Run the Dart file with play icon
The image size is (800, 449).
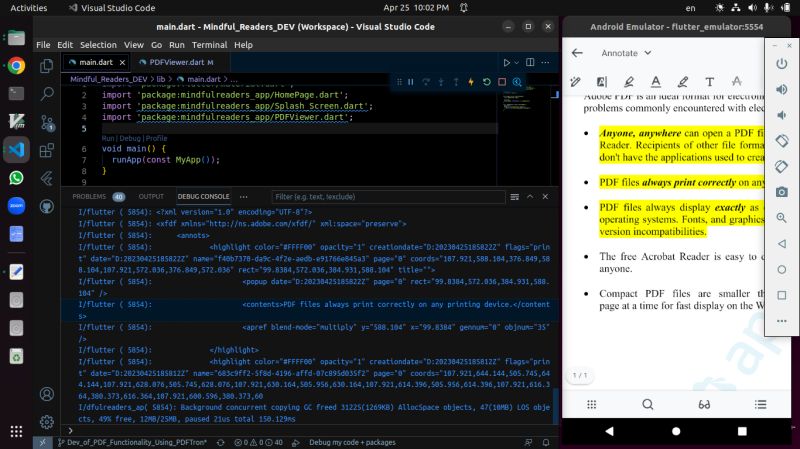click(506, 62)
